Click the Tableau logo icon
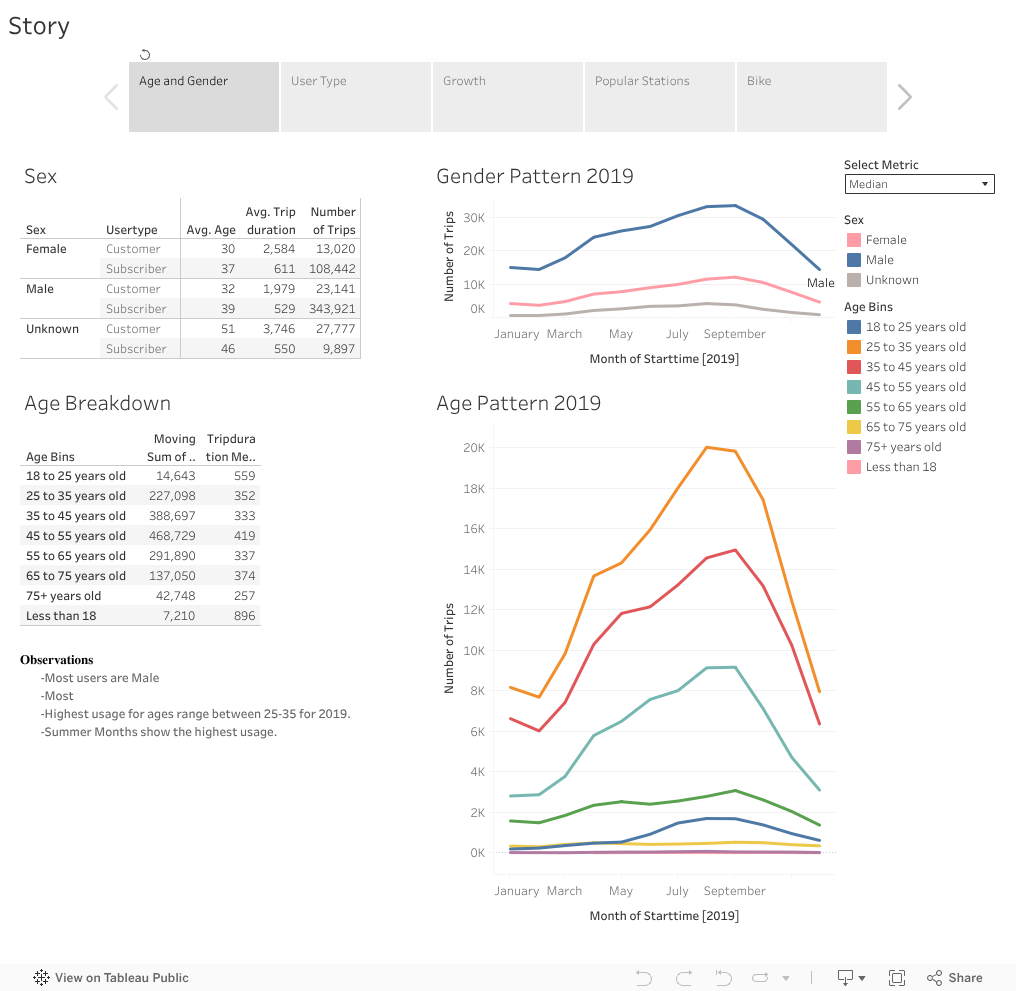Viewport: 1016px width, 991px height. pyautogui.click(x=42, y=978)
